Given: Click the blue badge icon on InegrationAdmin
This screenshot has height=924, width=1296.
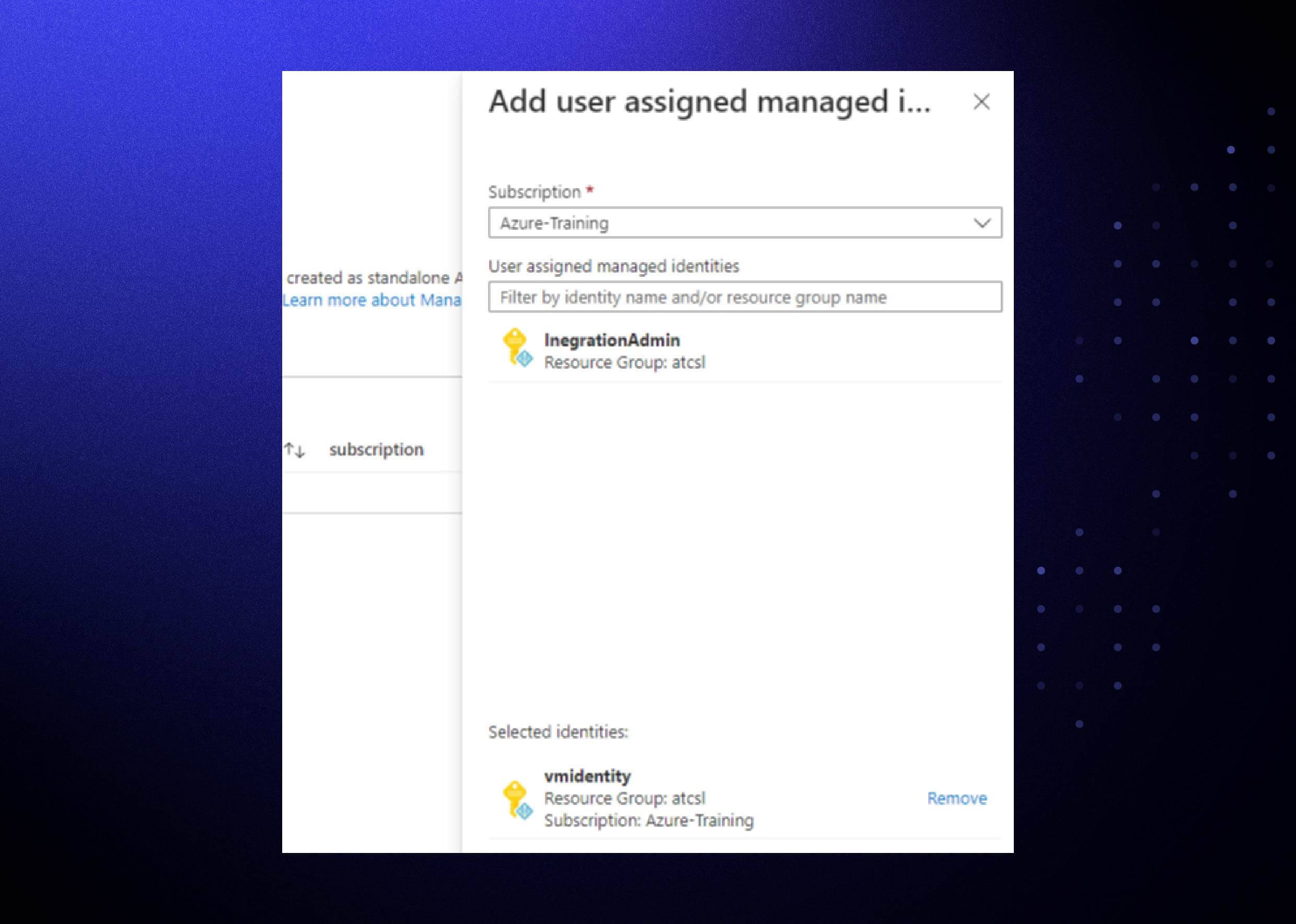Looking at the screenshot, I should tap(524, 360).
